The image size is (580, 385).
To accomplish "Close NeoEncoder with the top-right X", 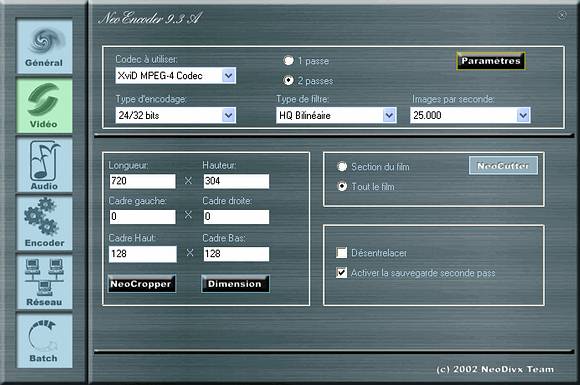I will pos(562,15).
